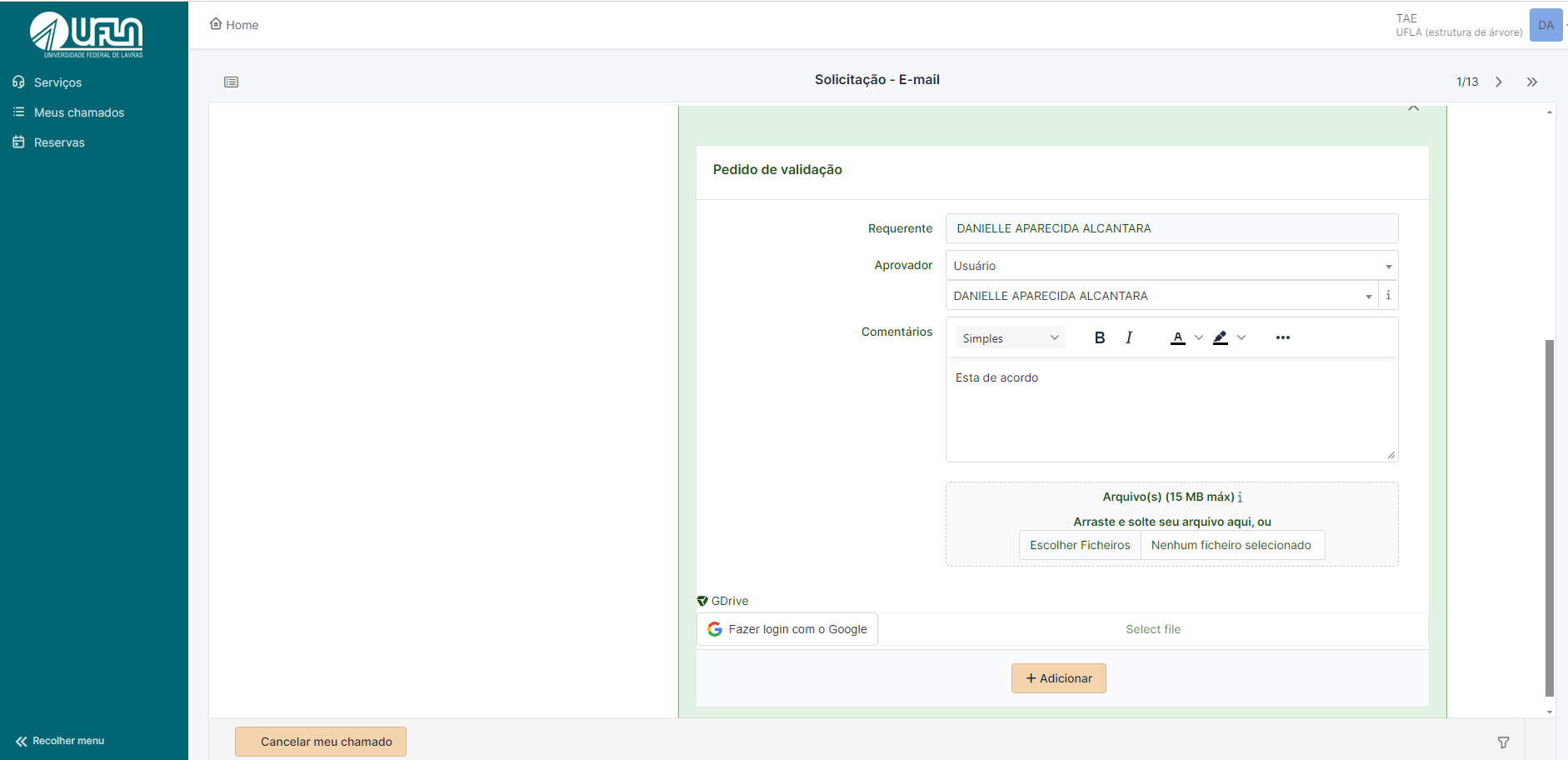Apply text color with A icon
Screen dimensions: 1568x760
coord(1178,337)
